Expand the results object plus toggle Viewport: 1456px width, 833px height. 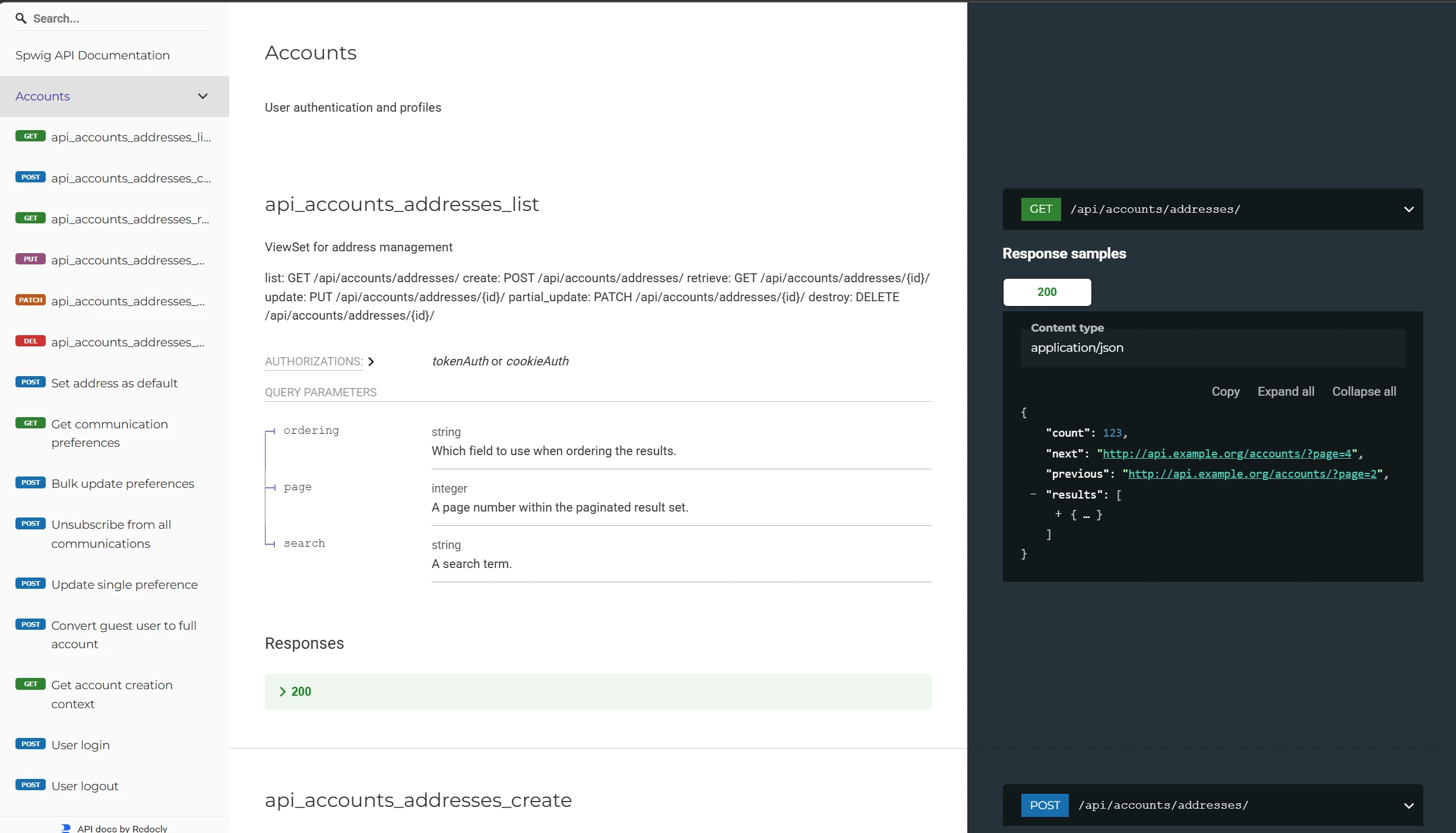1058,515
